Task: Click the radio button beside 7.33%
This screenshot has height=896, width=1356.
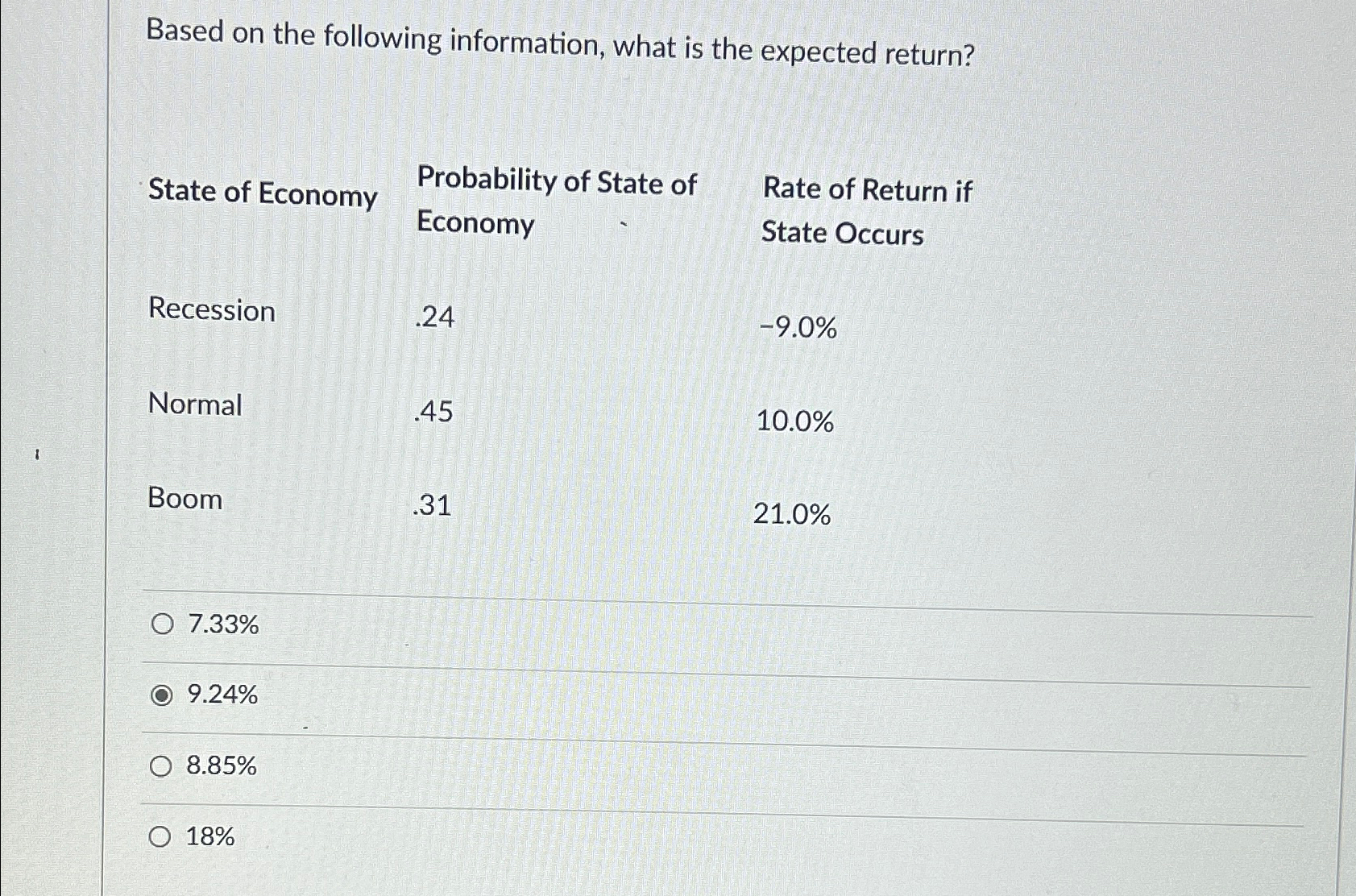Action: pyautogui.click(x=161, y=624)
